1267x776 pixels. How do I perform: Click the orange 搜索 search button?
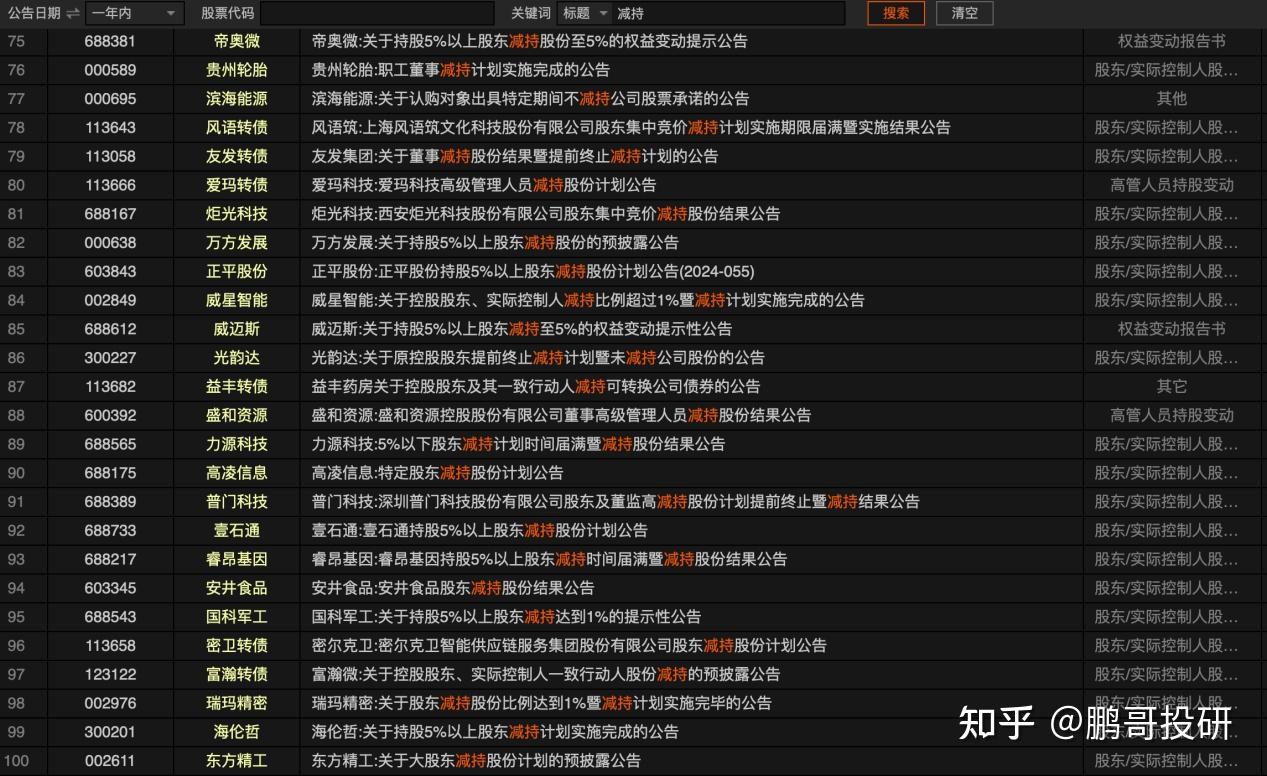click(x=895, y=13)
